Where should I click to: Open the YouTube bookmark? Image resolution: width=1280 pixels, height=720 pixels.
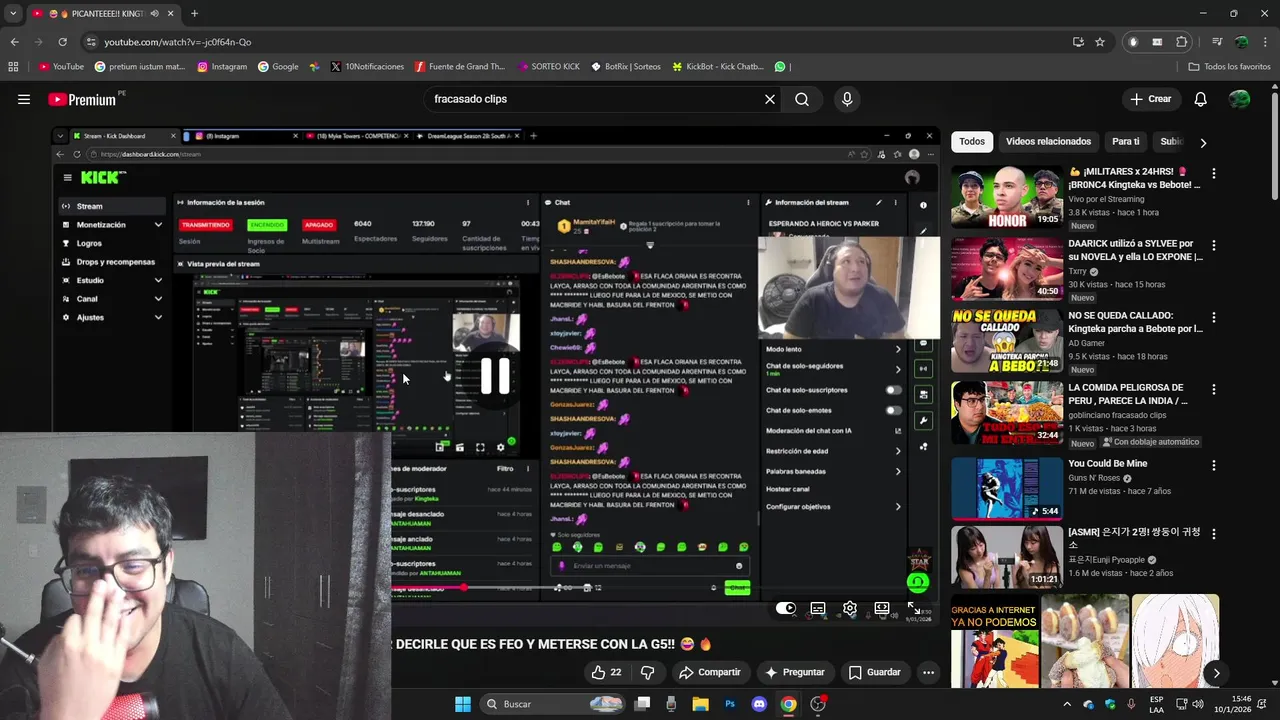coord(61,67)
